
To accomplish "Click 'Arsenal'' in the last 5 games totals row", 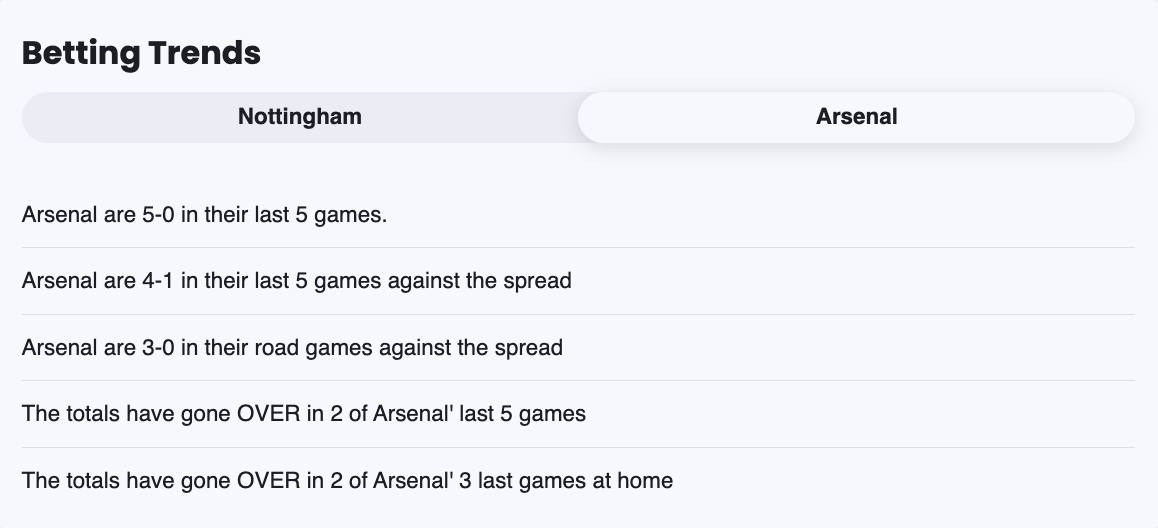I will click(x=413, y=414).
